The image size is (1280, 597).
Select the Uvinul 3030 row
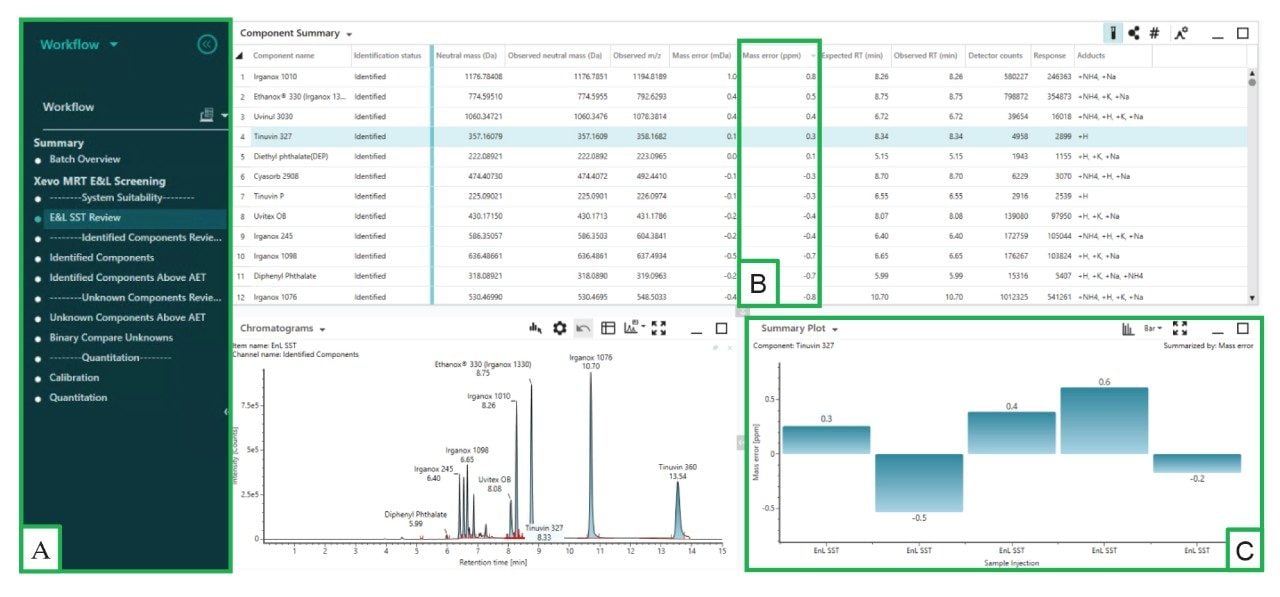(x=740, y=116)
